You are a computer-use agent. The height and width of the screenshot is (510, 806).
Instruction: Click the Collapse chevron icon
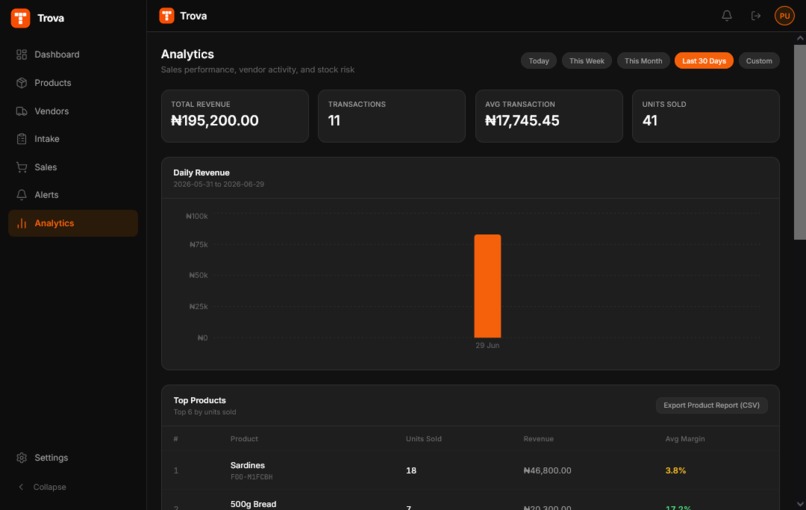pyautogui.click(x=21, y=487)
